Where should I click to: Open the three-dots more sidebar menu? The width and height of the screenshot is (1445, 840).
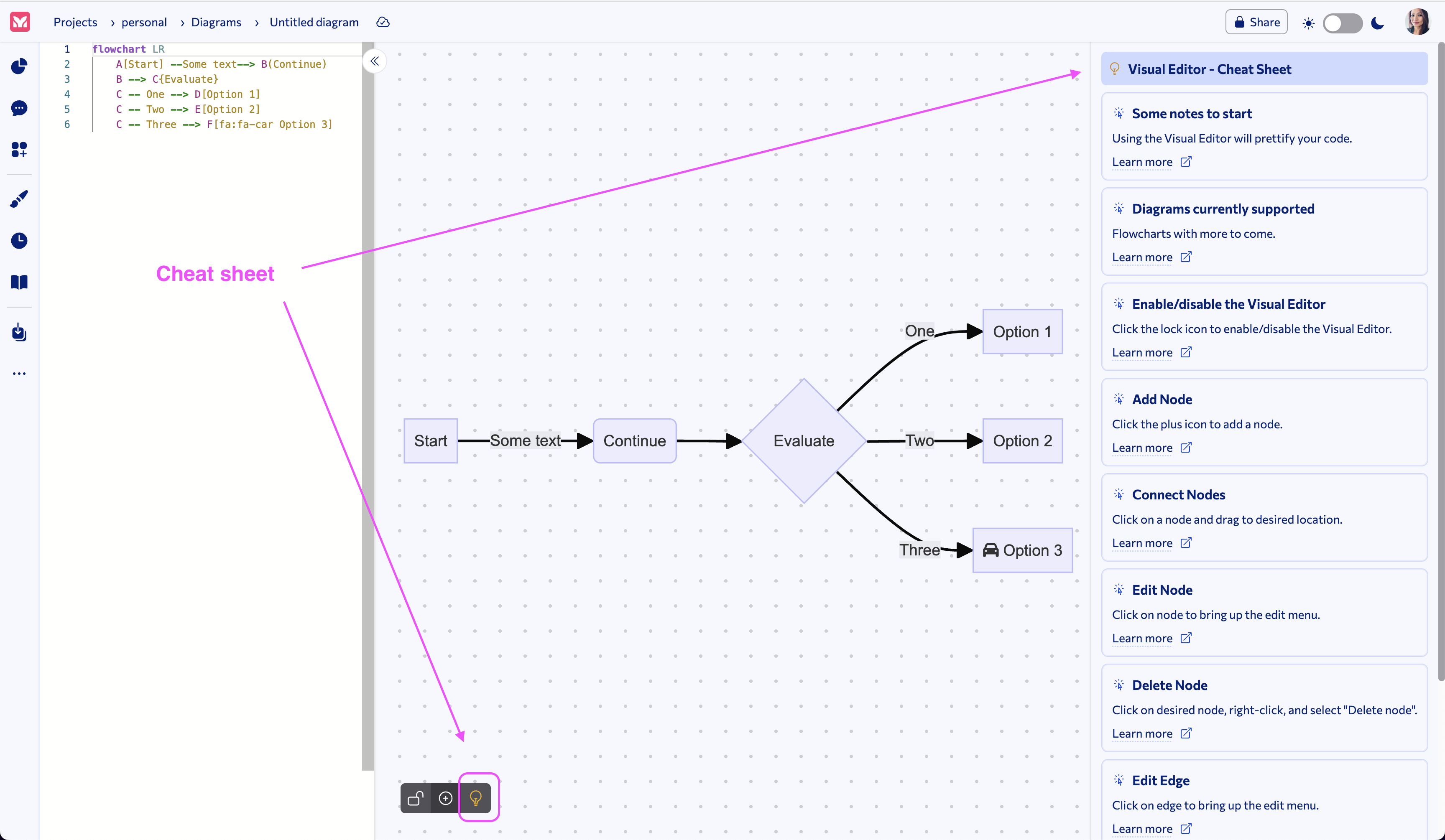(20, 374)
